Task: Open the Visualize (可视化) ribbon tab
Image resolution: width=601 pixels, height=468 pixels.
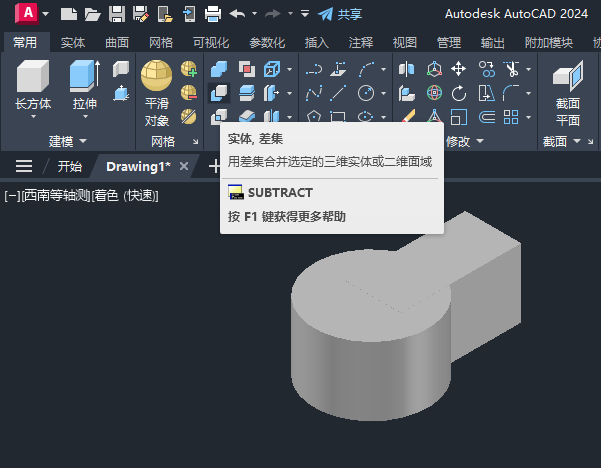Action: (x=210, y=42)
